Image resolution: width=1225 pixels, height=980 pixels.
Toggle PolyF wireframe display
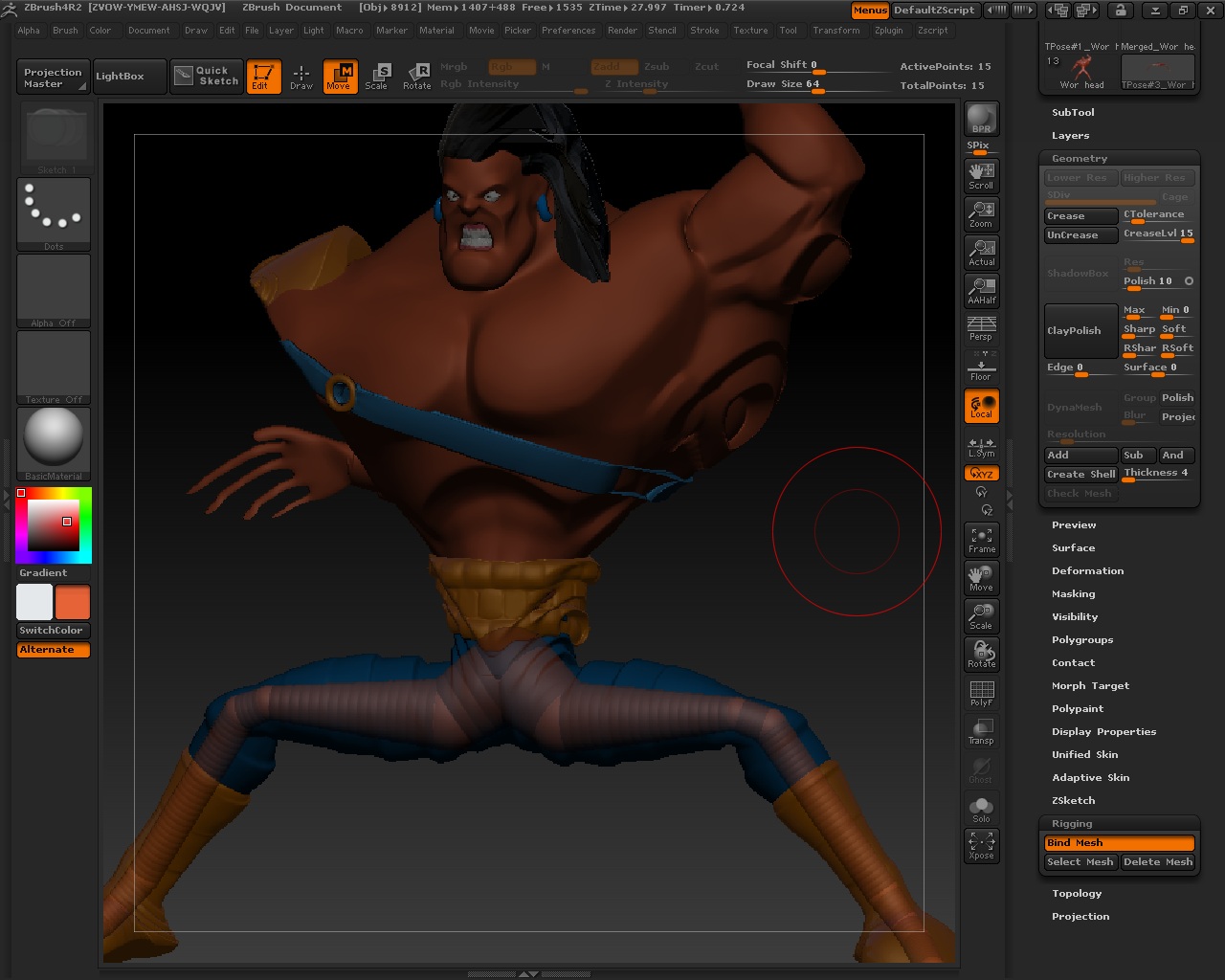pyautogui.click(x=981, y=693)
